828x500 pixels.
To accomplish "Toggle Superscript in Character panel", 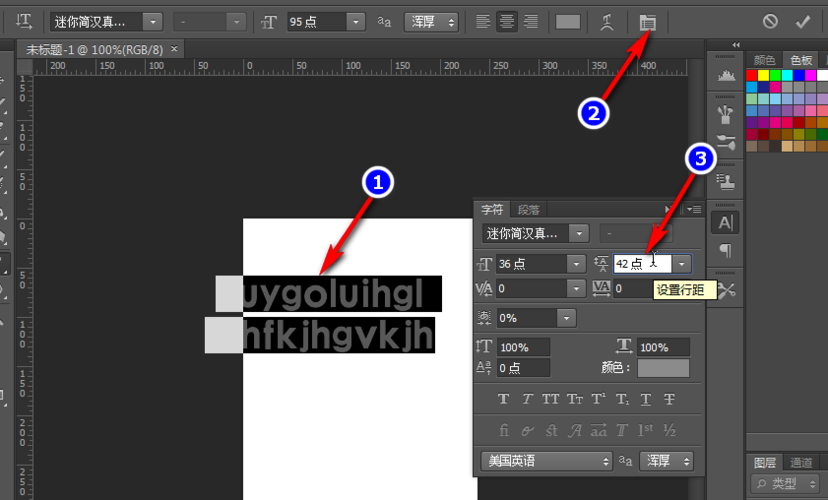I will [598, 399].
